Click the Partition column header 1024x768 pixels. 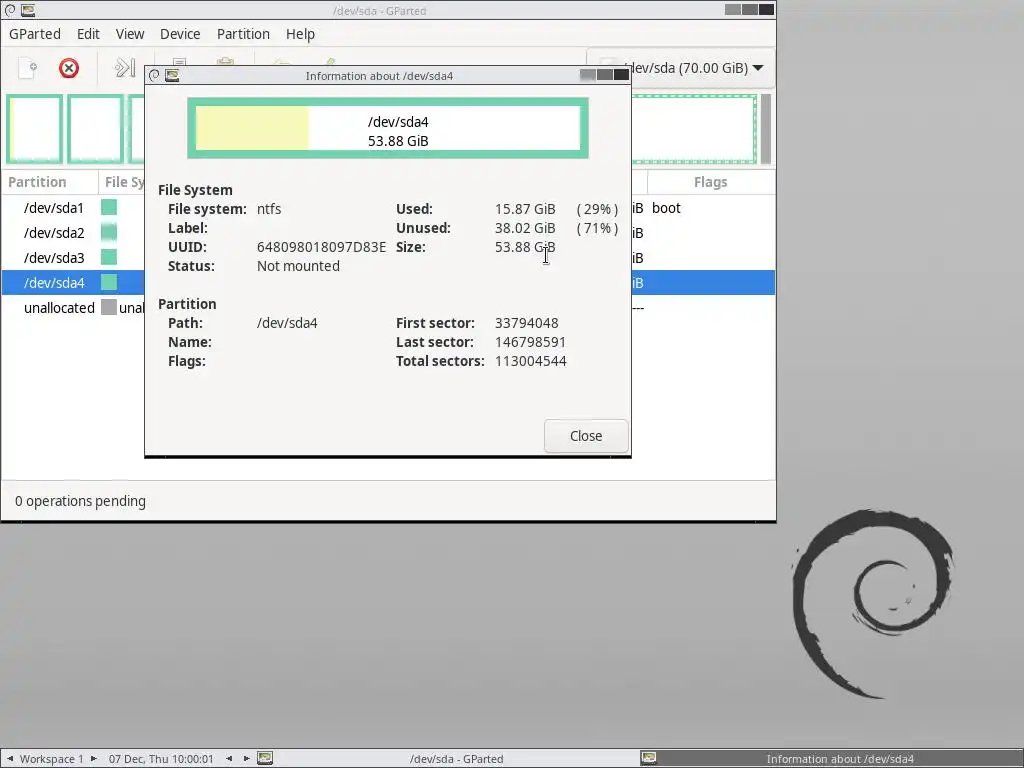[50, 182]
